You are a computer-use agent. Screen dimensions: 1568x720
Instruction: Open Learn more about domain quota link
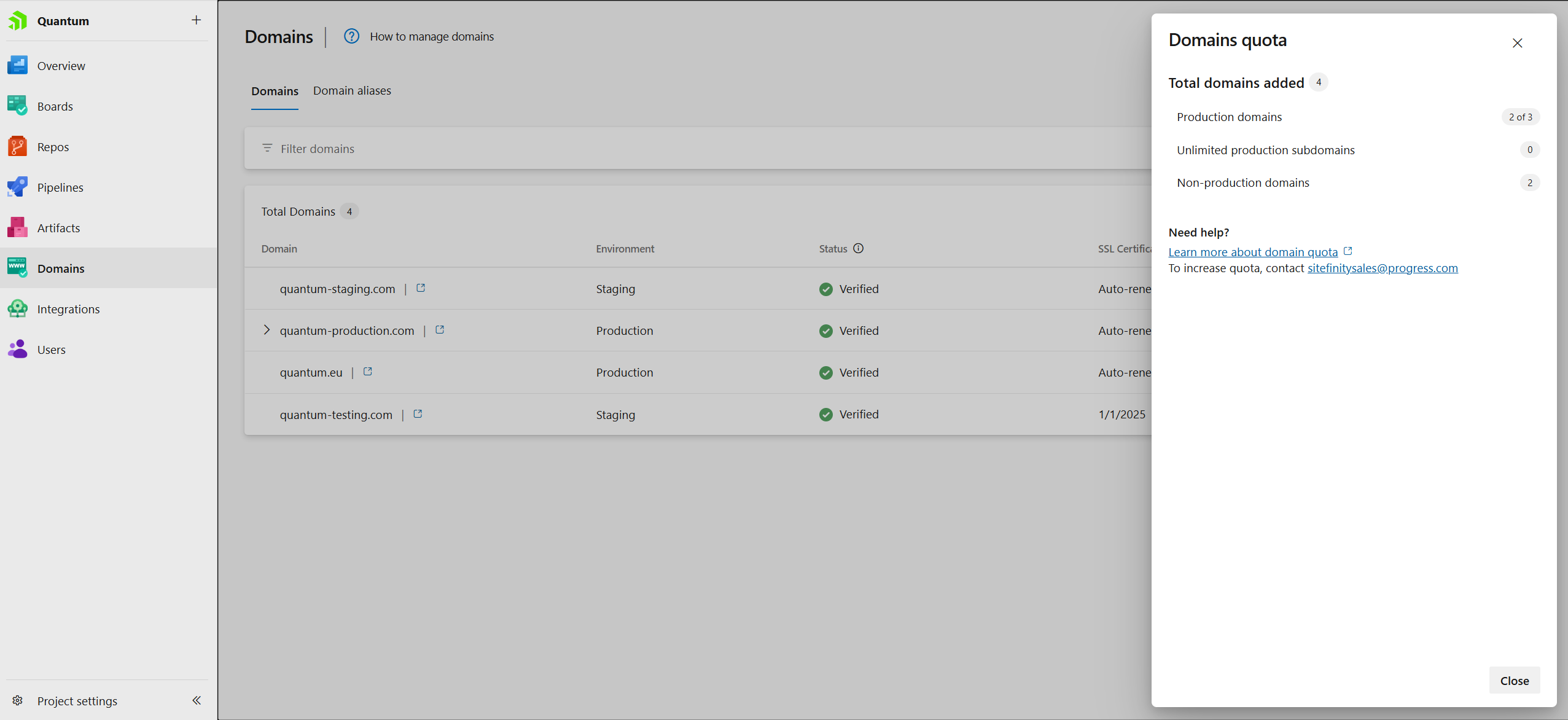1253,252
